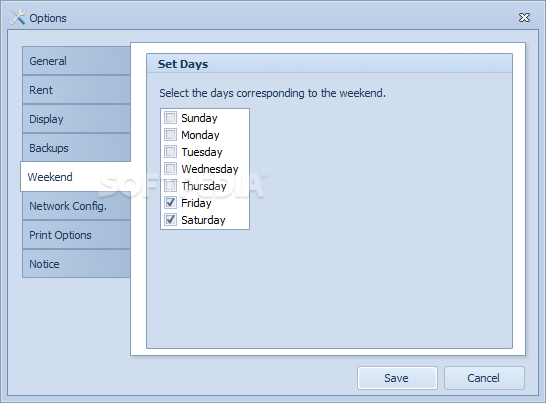This screenshot has width=546, height=403.
Task: Disable Saturday as weekend day
Action: [171, 220]
